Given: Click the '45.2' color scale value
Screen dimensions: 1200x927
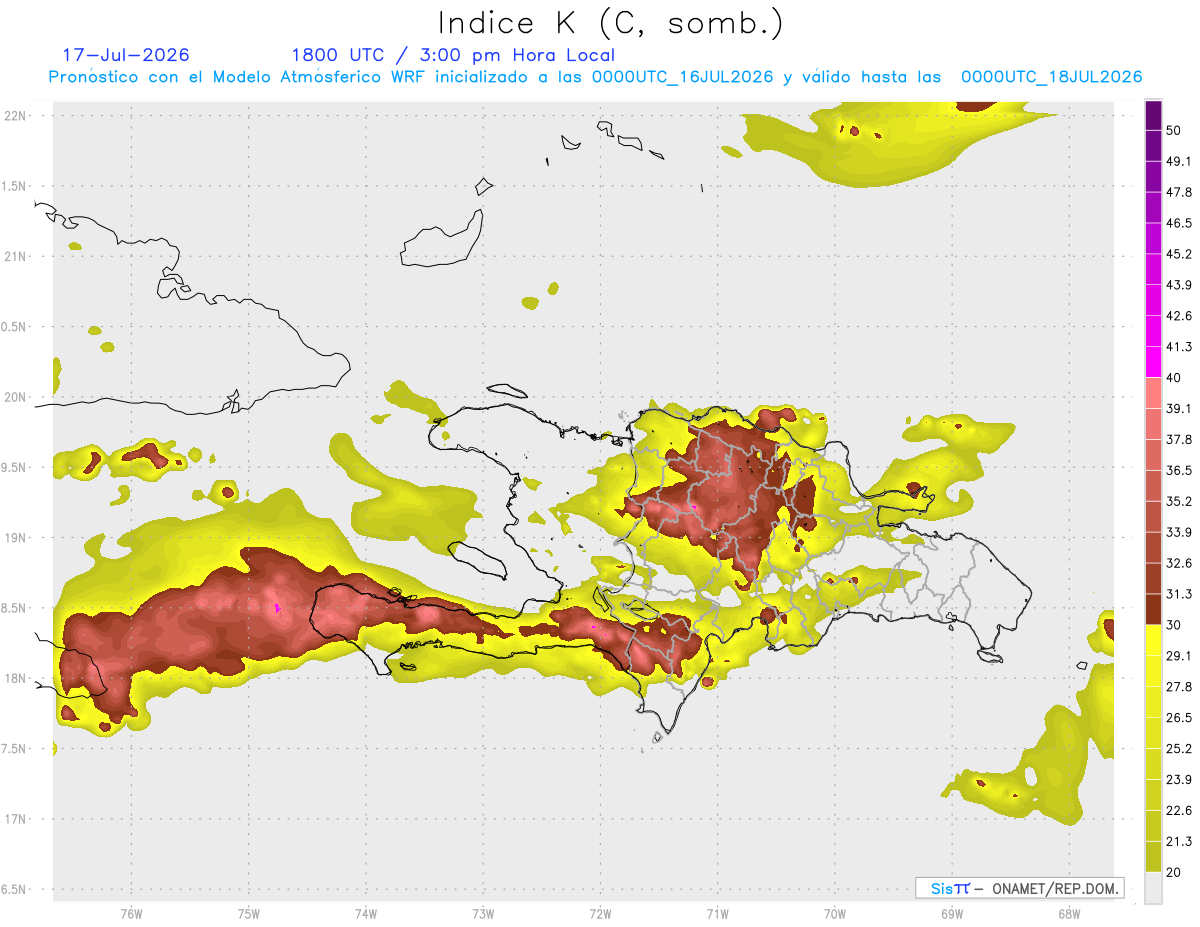Looking at the screenshot, I should pos(1179,255).
